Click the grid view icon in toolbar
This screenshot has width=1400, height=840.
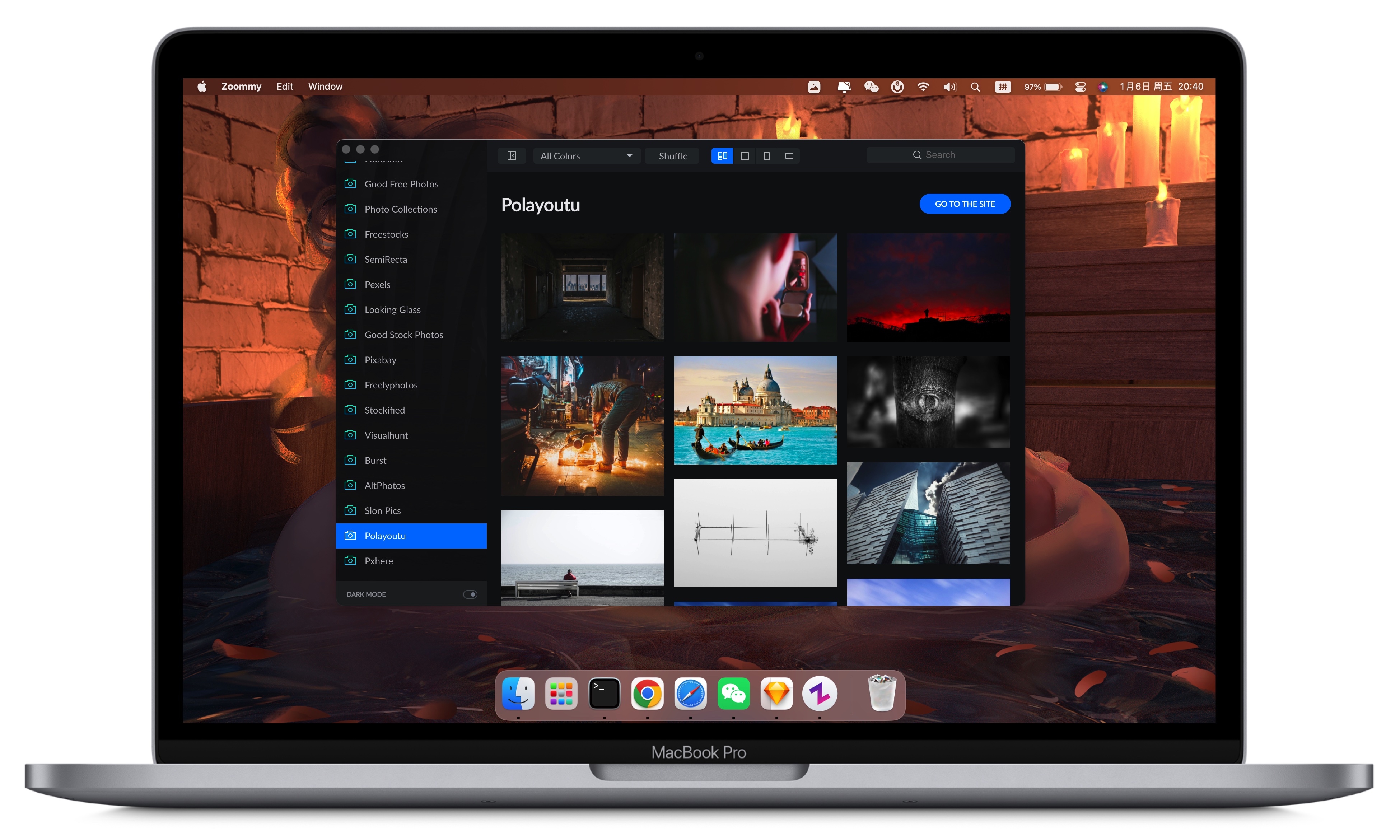coord(722,155)
